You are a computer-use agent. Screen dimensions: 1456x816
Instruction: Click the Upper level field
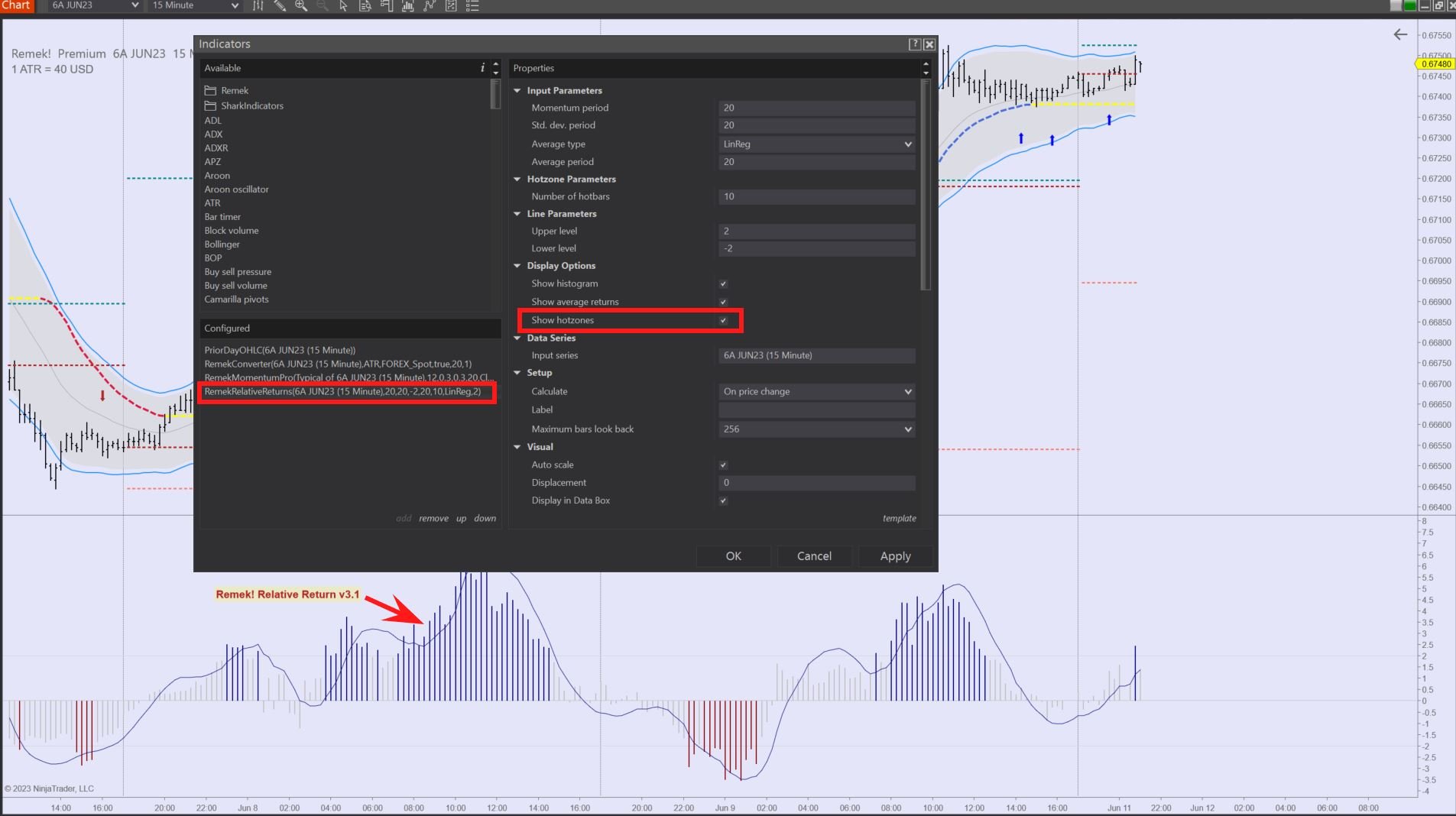pyautogui.click(x=817, y=231)
